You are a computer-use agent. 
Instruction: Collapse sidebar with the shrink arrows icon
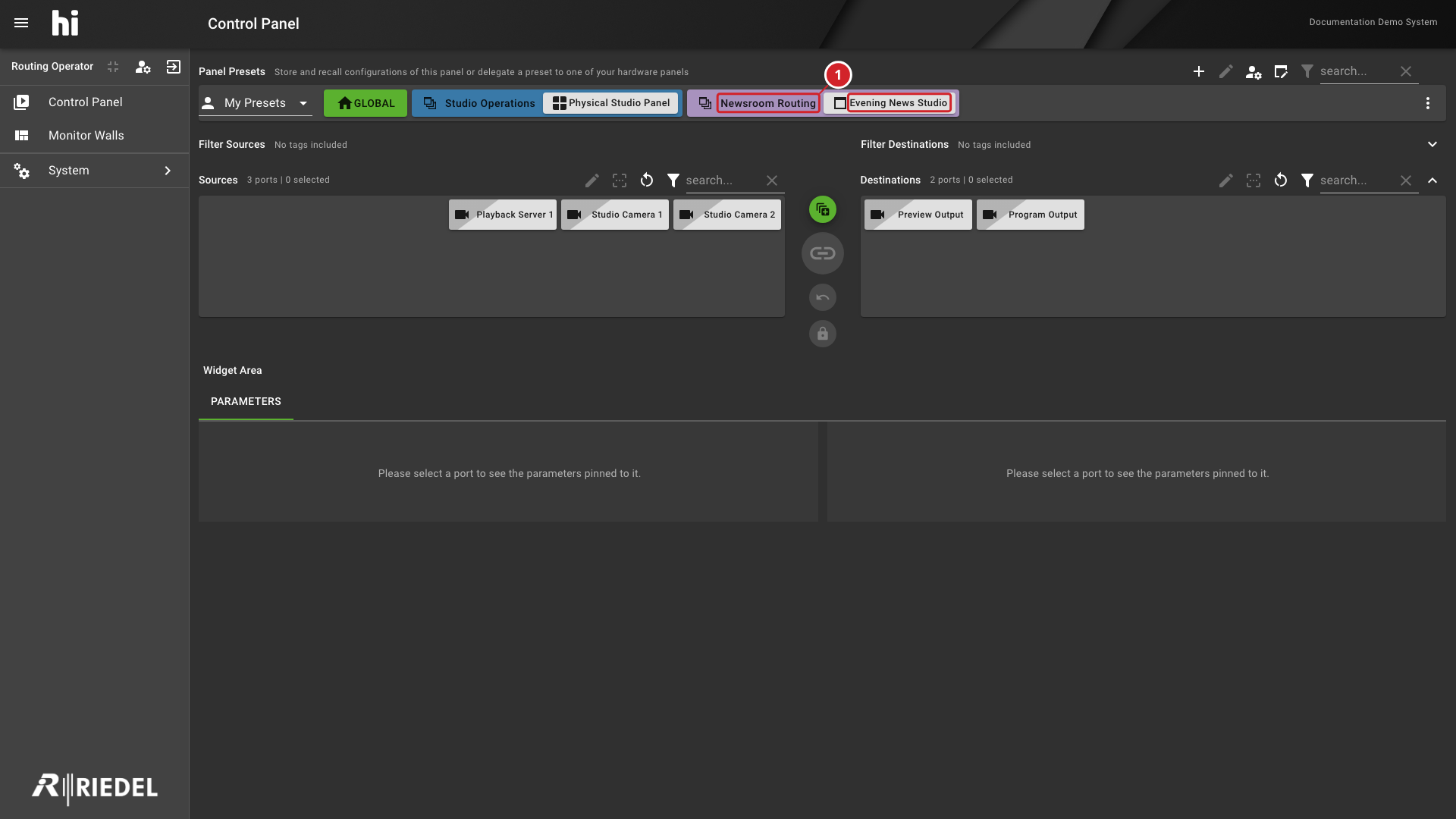113,67
